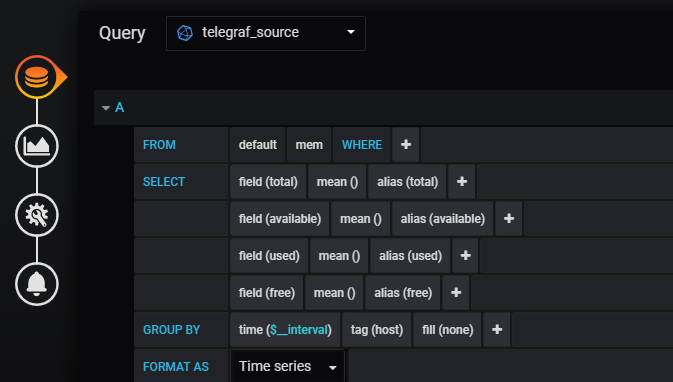Add a WHERE condition with plus

coord(406,145)
